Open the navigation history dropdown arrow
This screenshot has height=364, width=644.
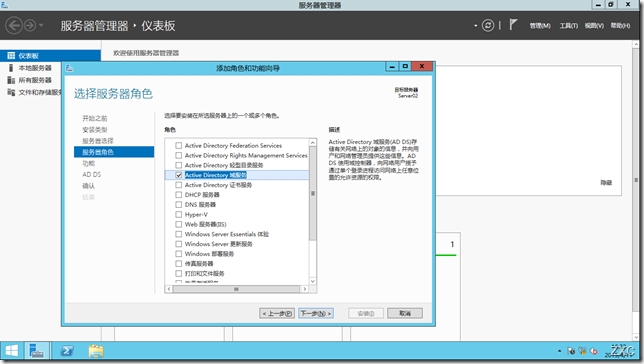(x=41, y=25)
